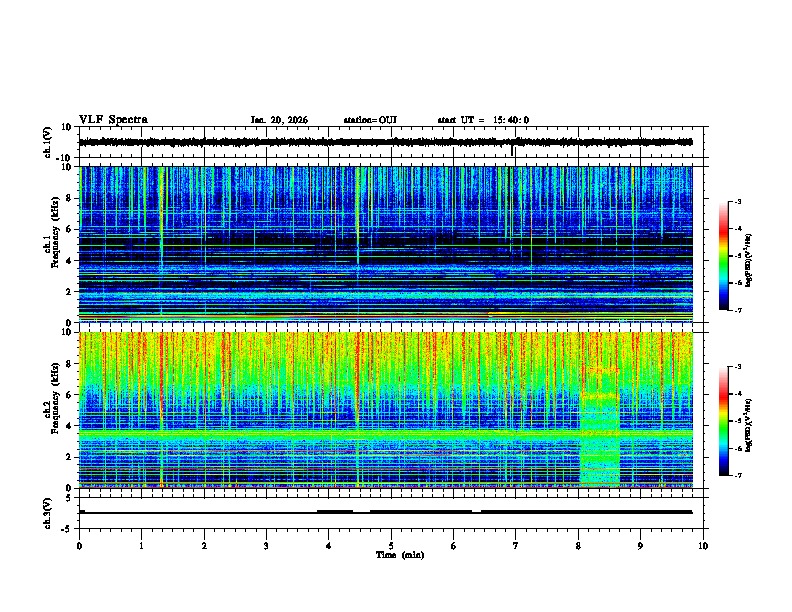Click the ch.2 spectrogram color bar

pyautogui.click(x=724, y=421)
